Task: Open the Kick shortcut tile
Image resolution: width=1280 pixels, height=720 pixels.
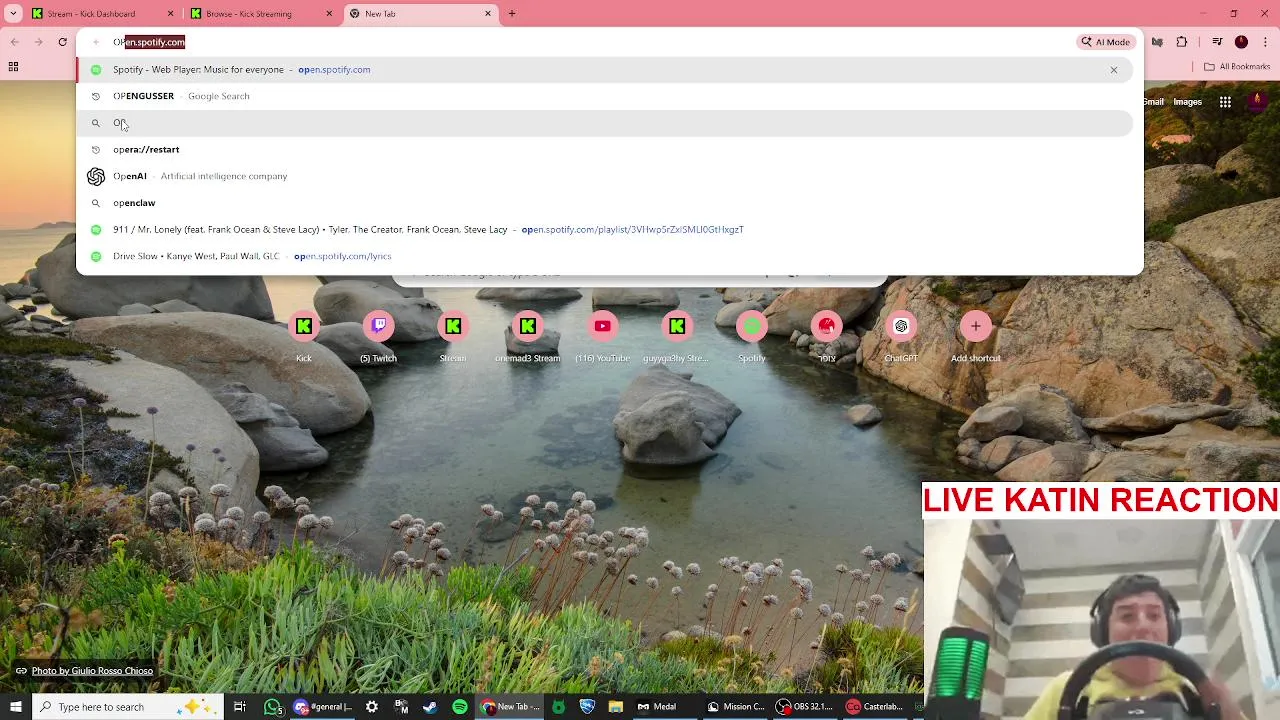Action: tap(304, 336)
